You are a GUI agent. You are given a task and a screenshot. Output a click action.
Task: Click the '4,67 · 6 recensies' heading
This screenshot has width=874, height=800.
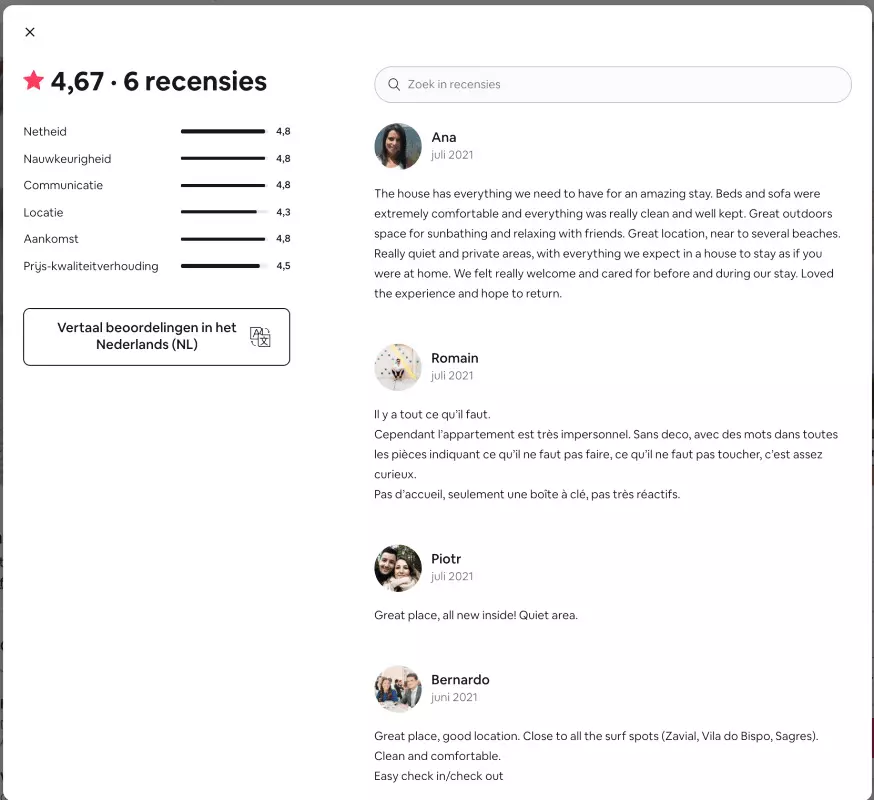[x=159, y=82]
